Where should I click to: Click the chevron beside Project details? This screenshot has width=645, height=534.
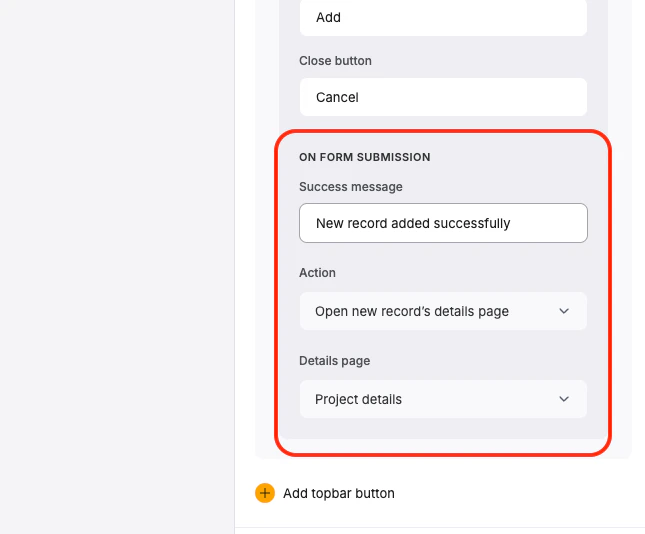[564, 399]
